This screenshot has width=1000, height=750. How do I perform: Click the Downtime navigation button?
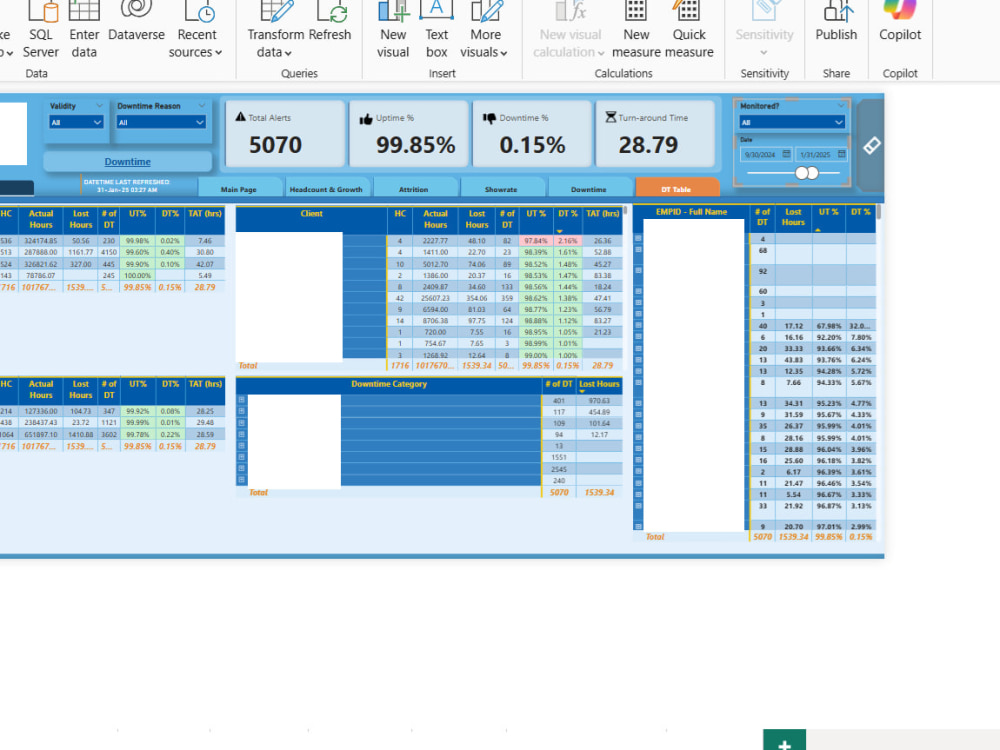point(127,161)
